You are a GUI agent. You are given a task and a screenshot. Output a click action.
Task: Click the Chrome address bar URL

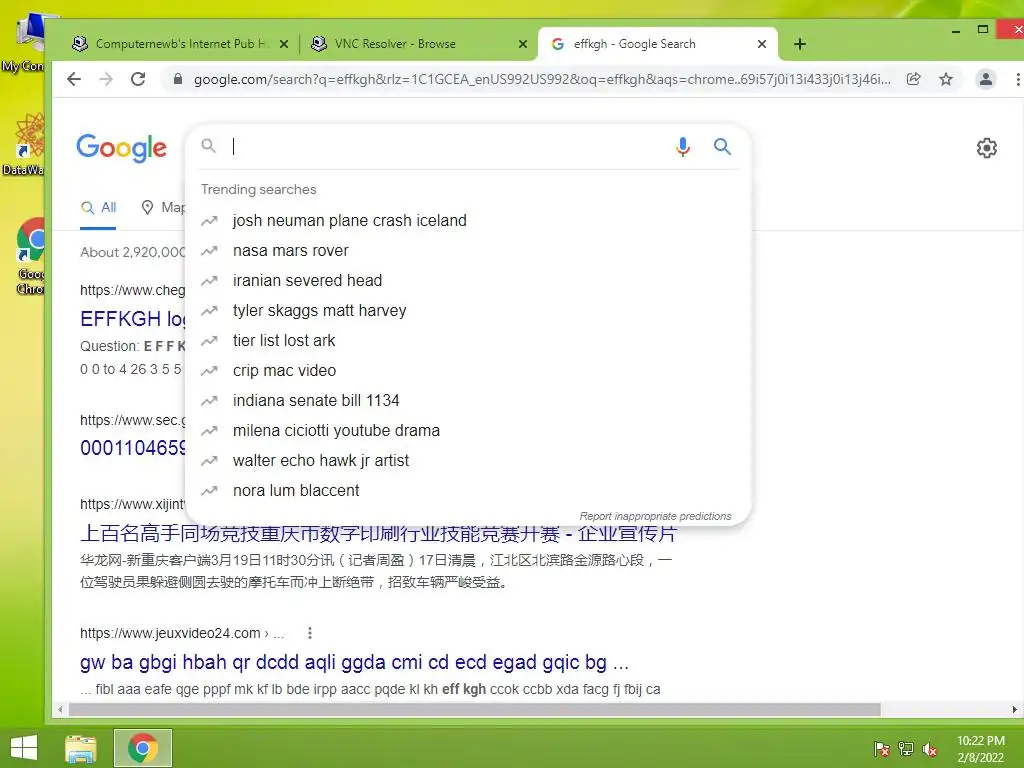tap(541, 80)
